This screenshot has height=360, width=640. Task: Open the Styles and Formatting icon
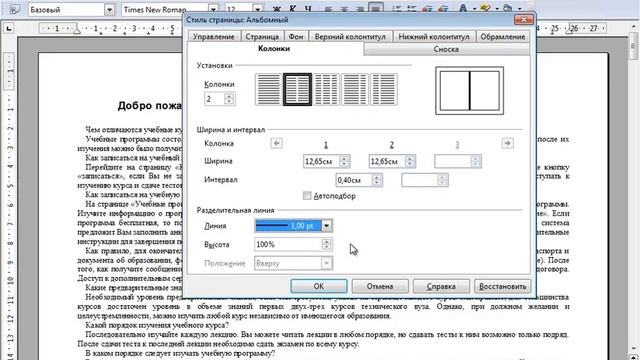coord(14,9)
